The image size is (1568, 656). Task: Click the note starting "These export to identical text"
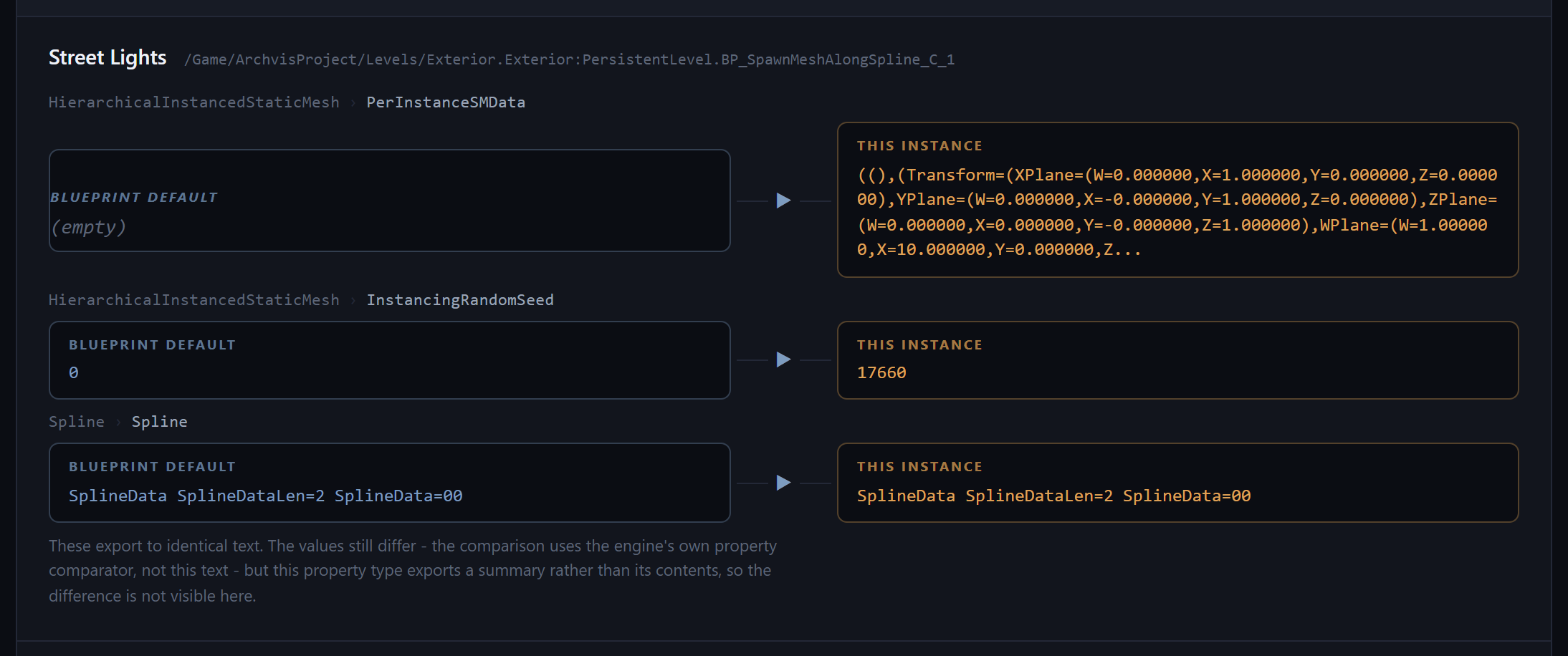point(413,571)
